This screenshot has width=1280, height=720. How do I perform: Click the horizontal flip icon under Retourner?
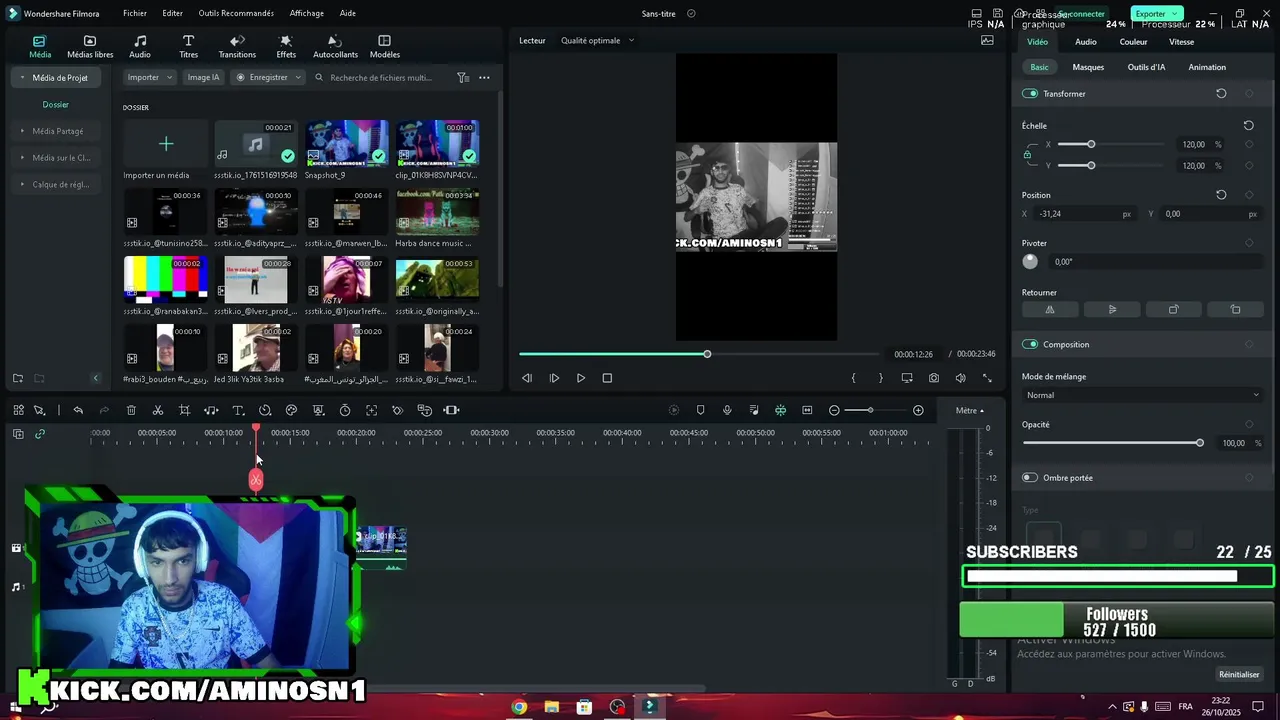(x=1050, y=310)
